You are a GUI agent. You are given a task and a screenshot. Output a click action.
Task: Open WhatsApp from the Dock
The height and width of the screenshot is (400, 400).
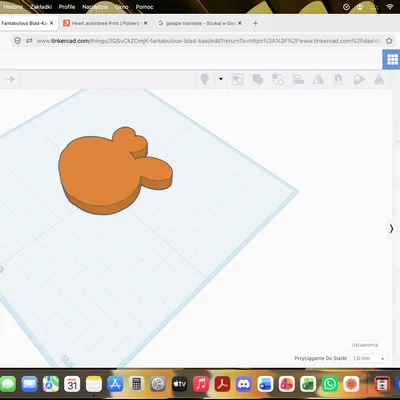(330, 384)
